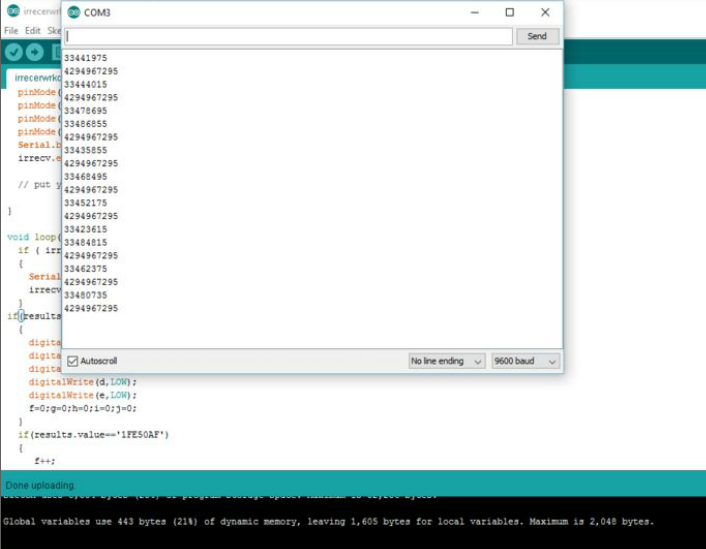
Task: Click the Global variables use 443 bytes console line
Action: (x=328, y=522)
